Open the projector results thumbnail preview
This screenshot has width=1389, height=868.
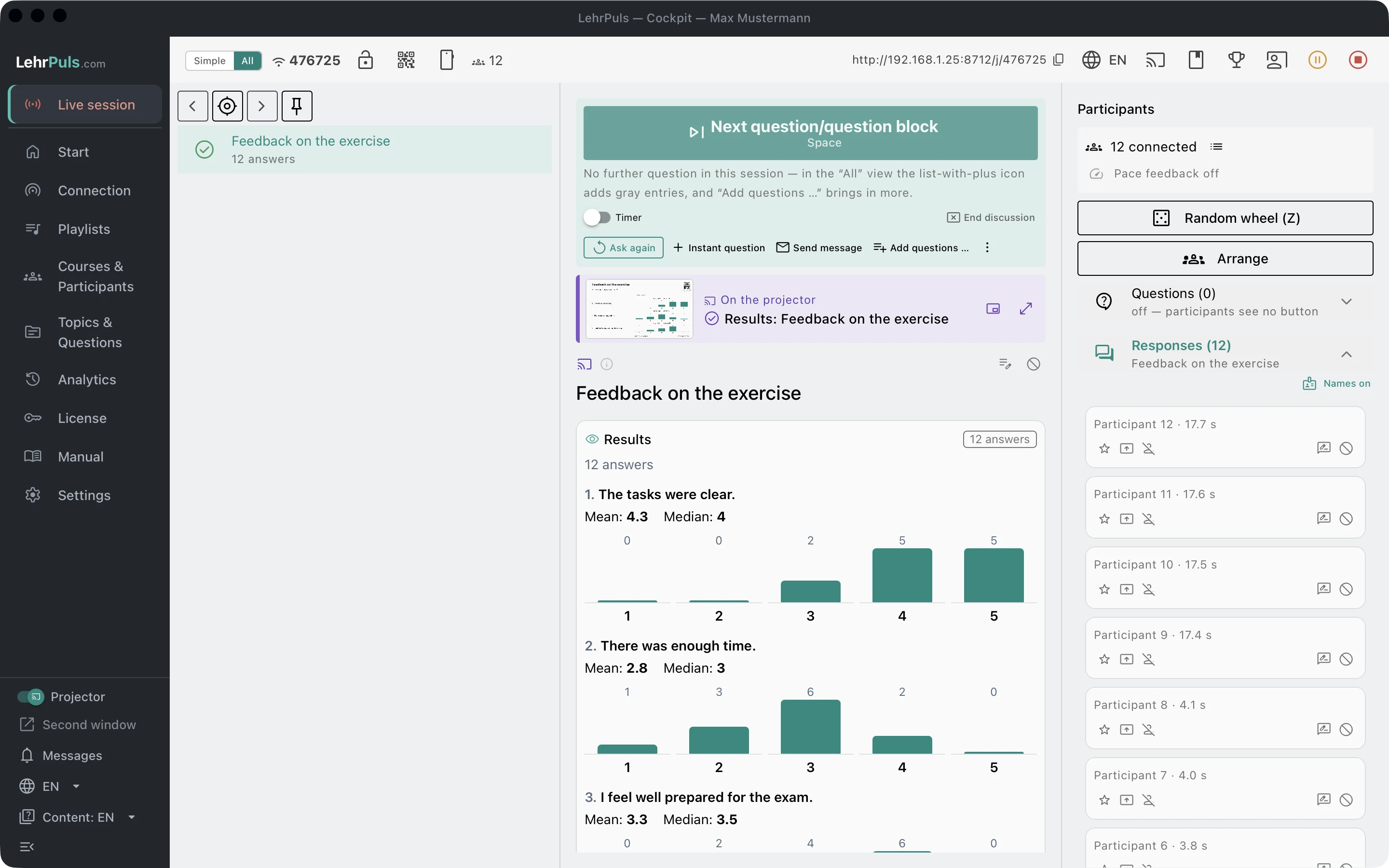[639, 309]
